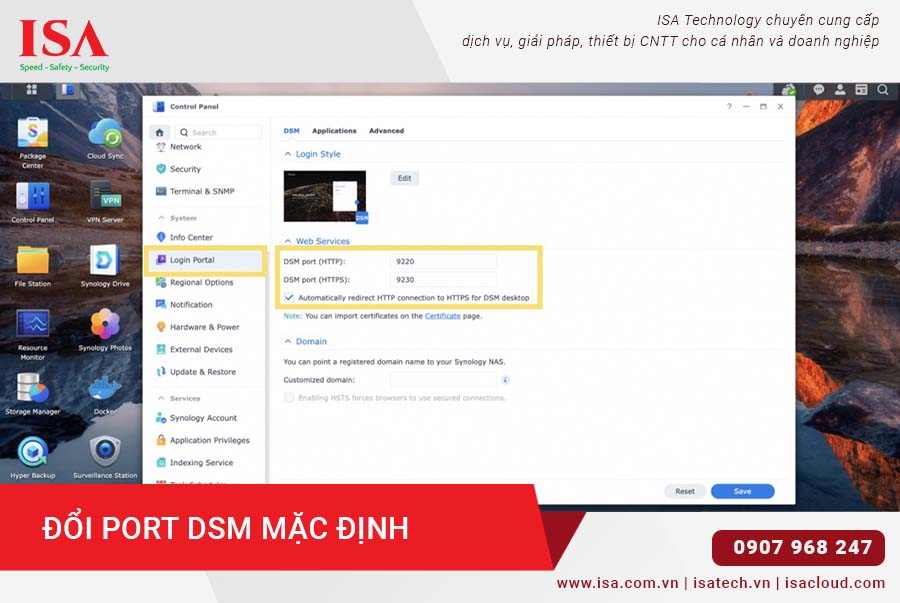The image size is (900, 603).
Task: Open DSM main menu grid icon
Action: pyautogui.click(x=32, y=90)
